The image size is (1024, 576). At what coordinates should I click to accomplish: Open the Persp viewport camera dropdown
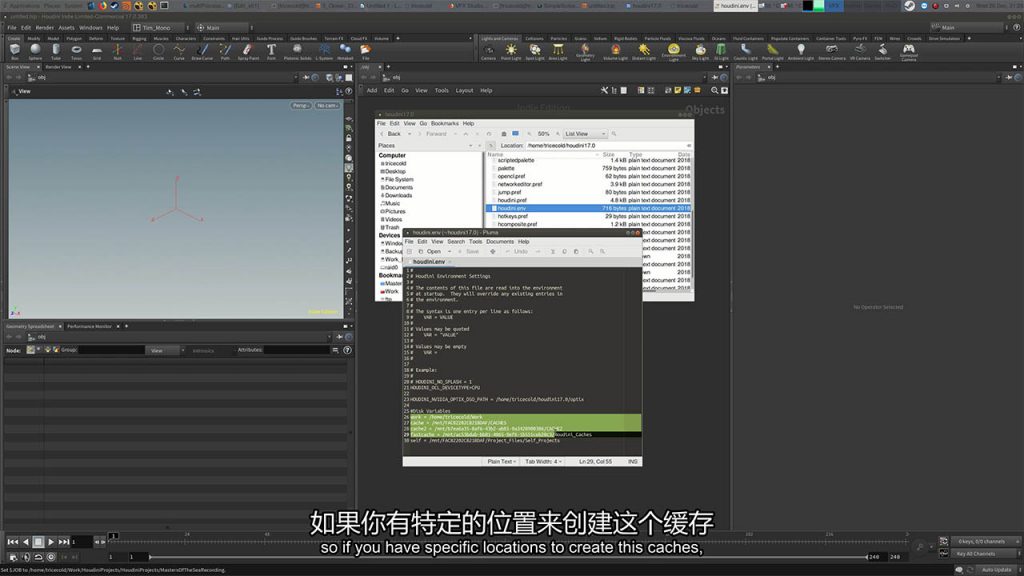pos(300,105)
